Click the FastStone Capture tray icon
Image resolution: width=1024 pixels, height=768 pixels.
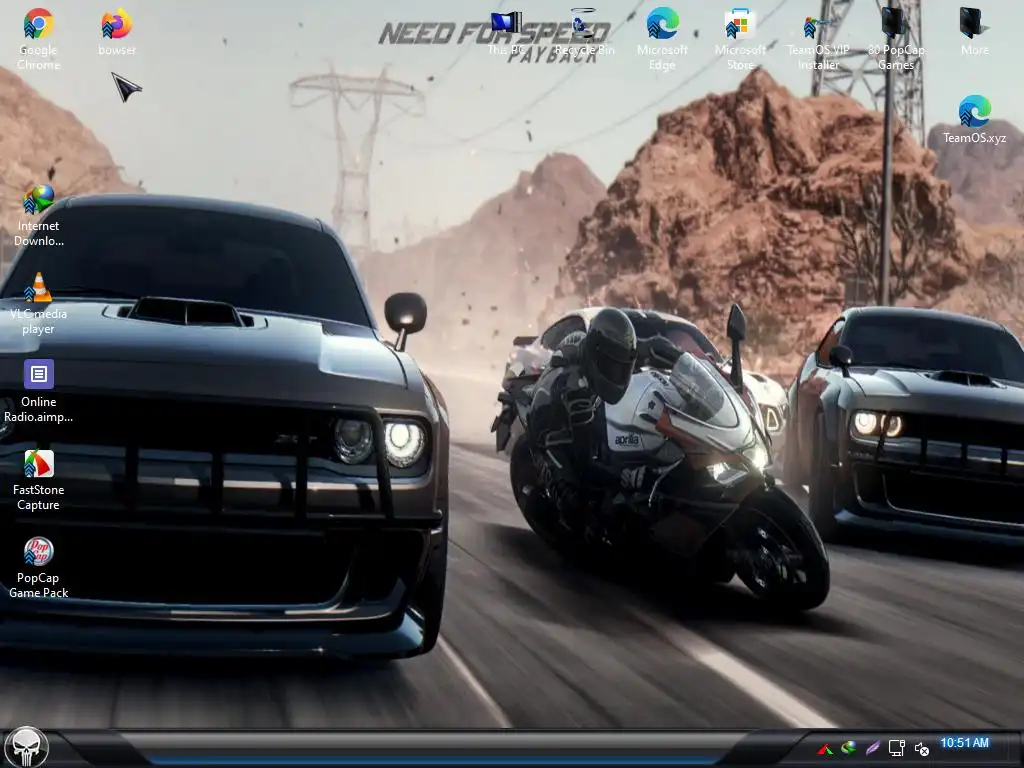tap(825, 748)
